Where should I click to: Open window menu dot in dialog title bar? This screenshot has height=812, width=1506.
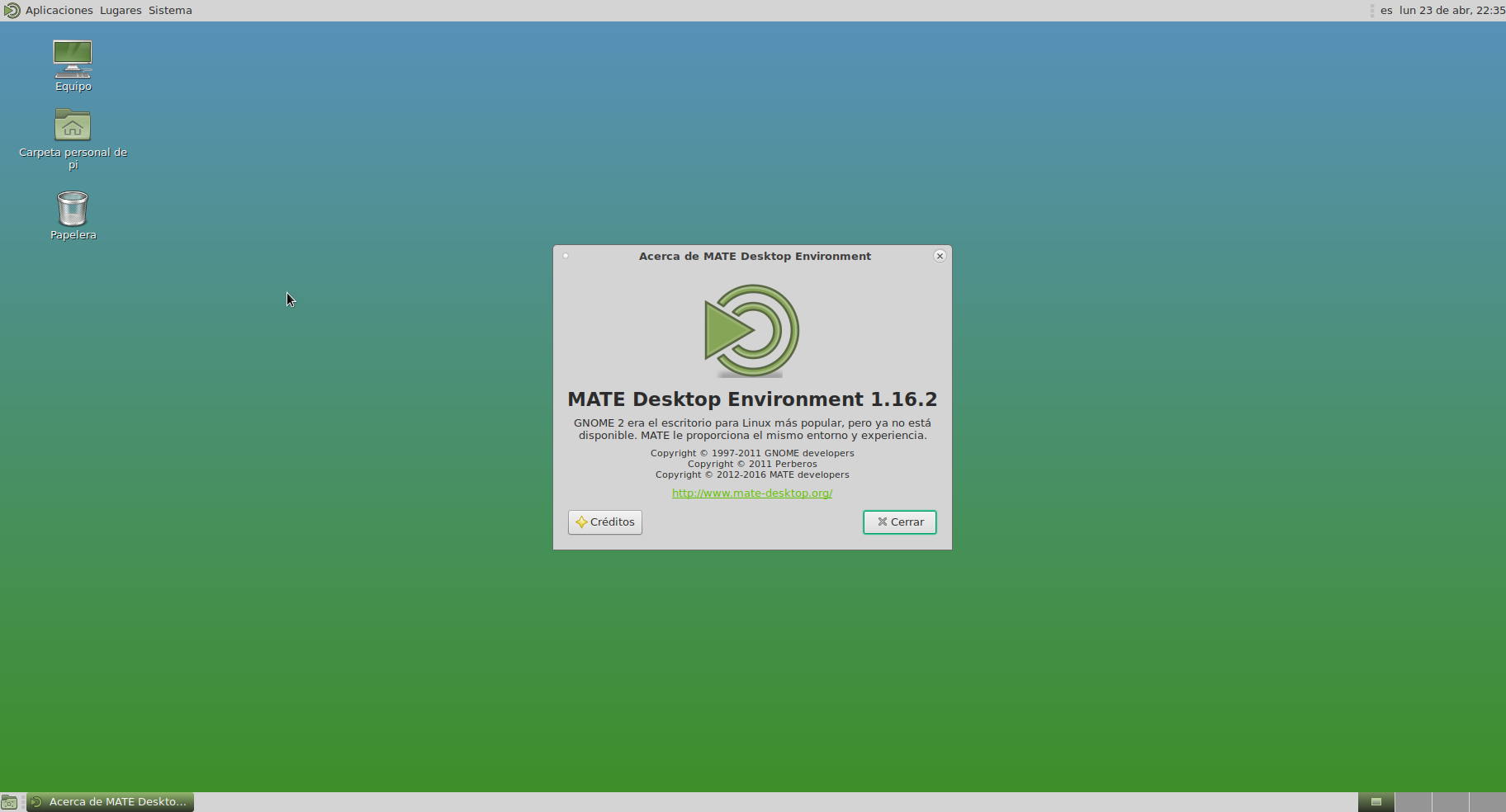tap(566, 256)
